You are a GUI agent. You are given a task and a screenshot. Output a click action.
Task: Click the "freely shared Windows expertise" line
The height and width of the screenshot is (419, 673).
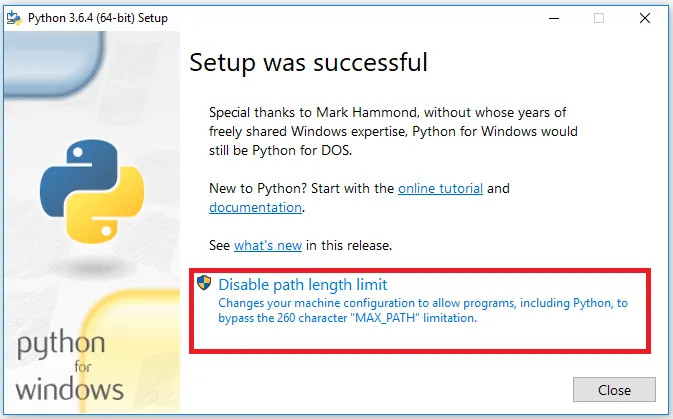click(393, 131)
